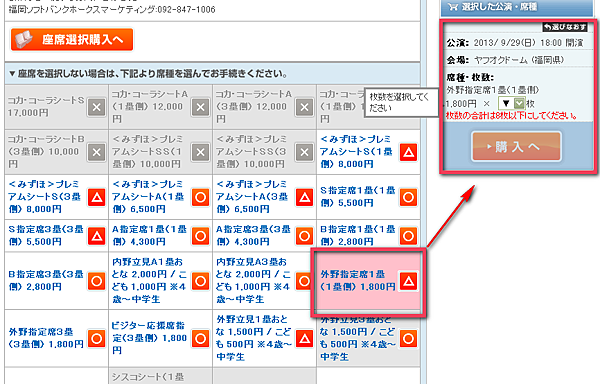The image size is (600, 384).
Task: Click 会場 ヤフオクドーム(福岡県) text
Action: 505,60
